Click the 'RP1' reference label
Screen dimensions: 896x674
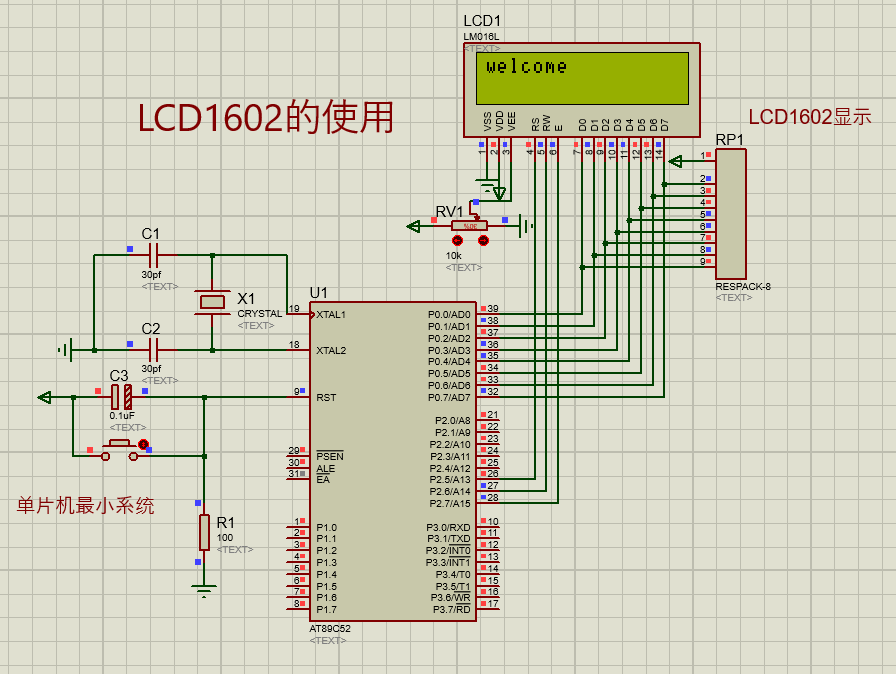click(730, 140)
